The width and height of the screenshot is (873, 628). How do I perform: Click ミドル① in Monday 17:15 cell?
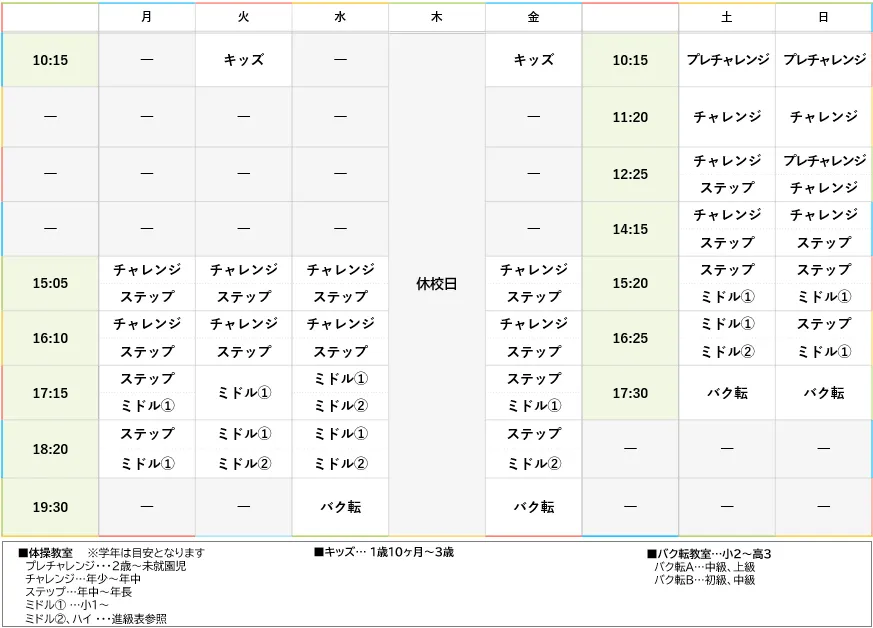pos(145,406)
